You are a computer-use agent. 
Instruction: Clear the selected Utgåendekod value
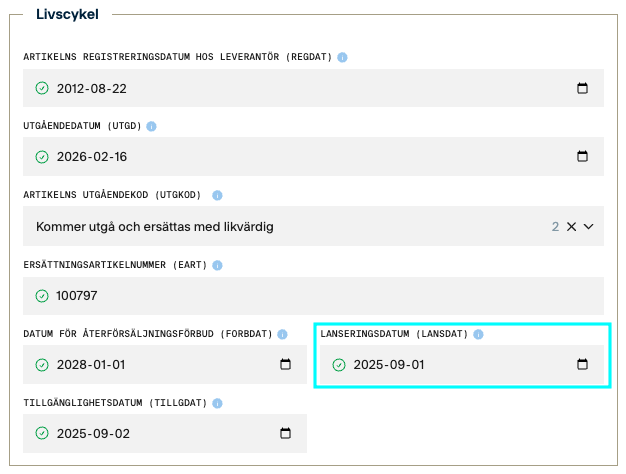point(572,227)
